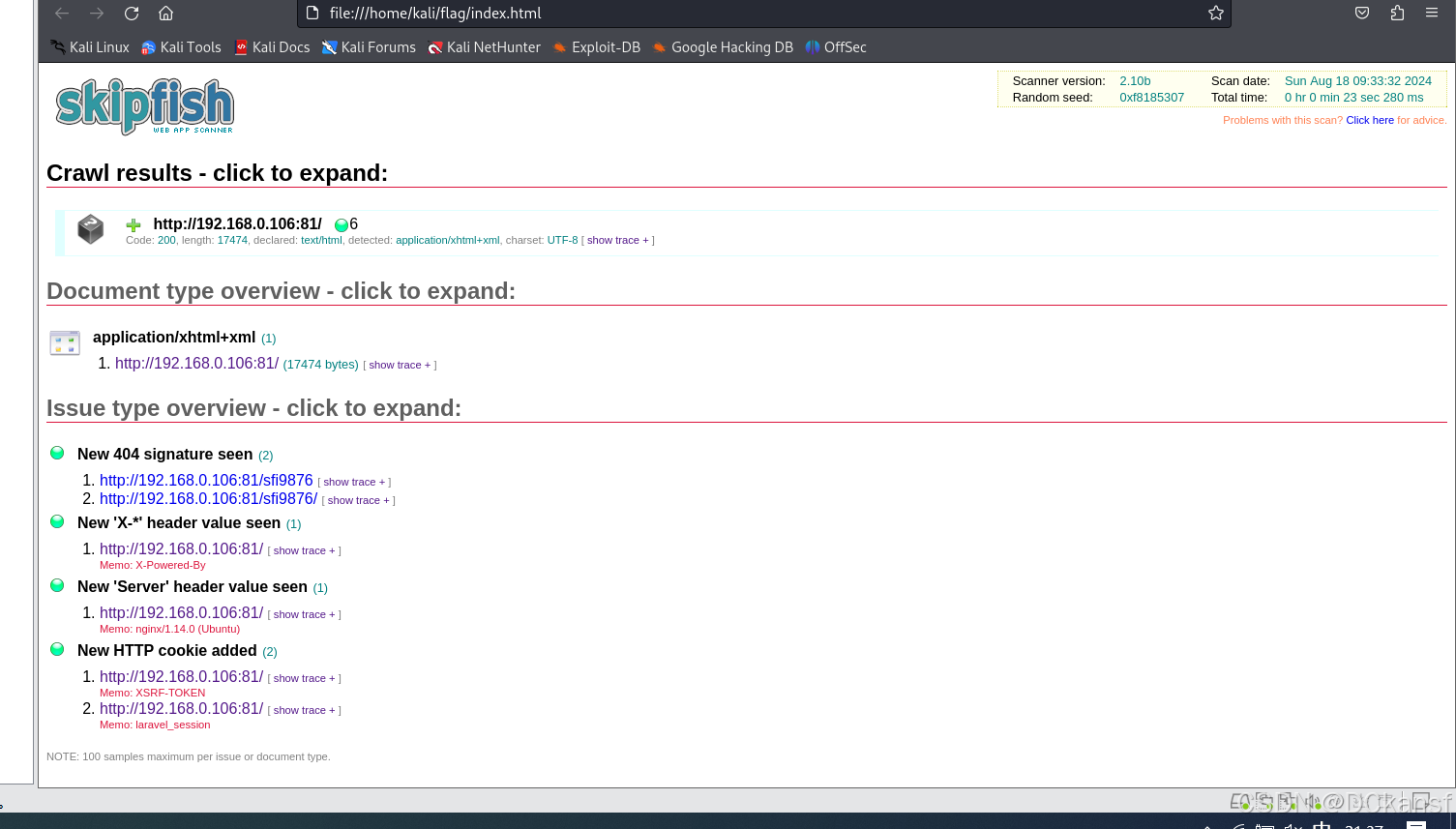Show trace for the crawl result entry
The image size is (1456, 829).
click(x=617, y=240)
